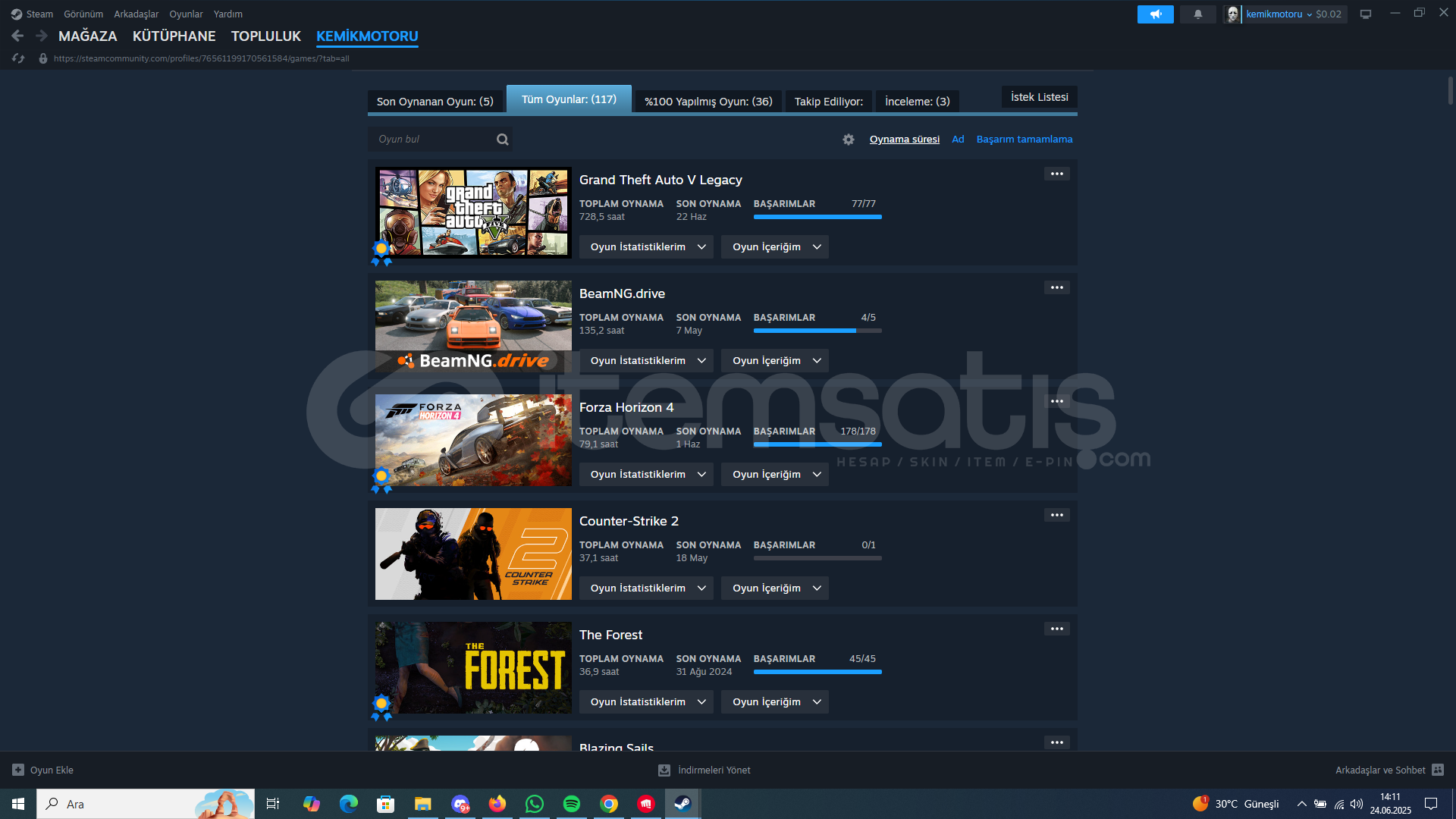This screenshot has height=819, width=1456.
Task: Open WhatsApp from the taskbar
Action: 535,804
